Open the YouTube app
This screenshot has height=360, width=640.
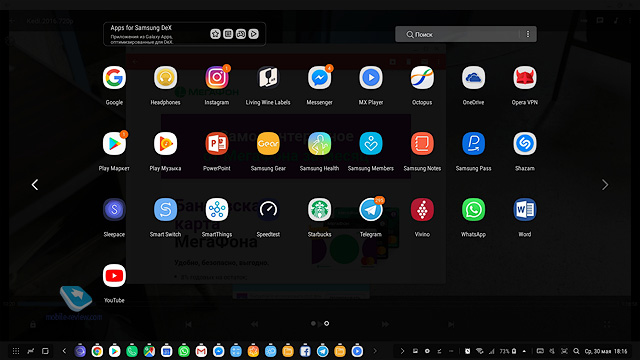pos(114,276)
